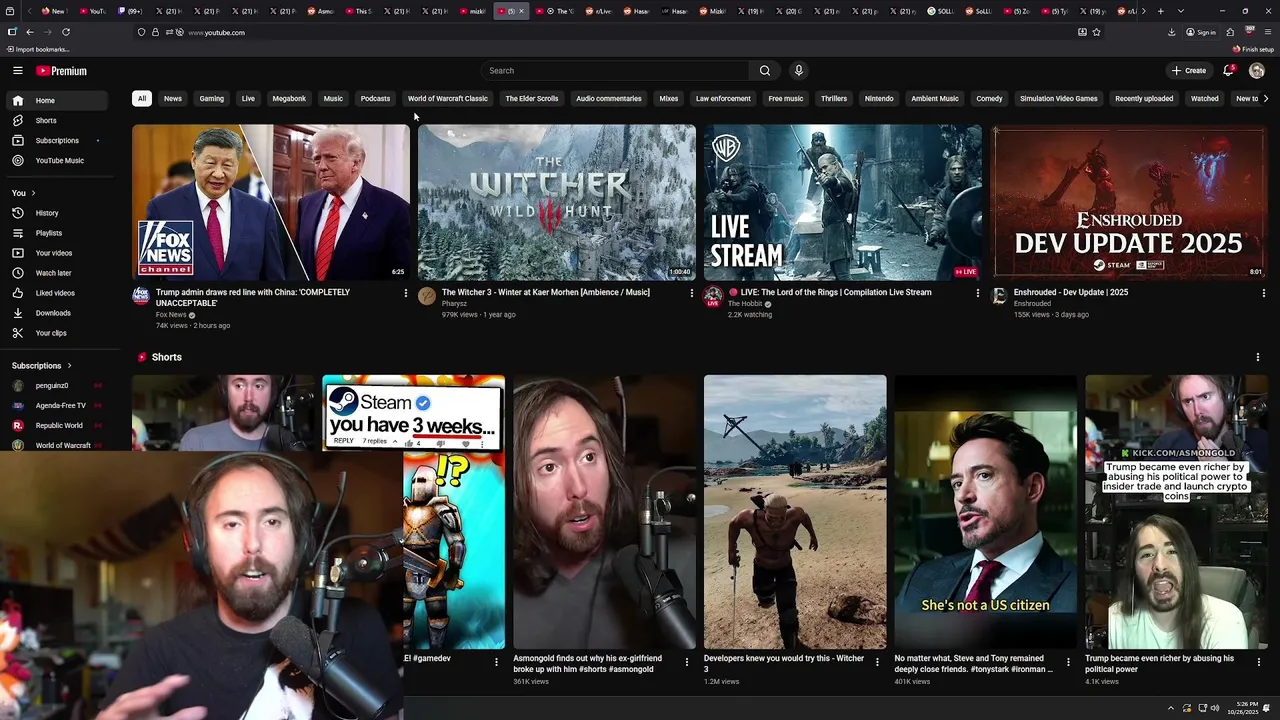1280x720 pixels.
Task: Submit search with magnifier icon
Action: [x=765, y=71]
